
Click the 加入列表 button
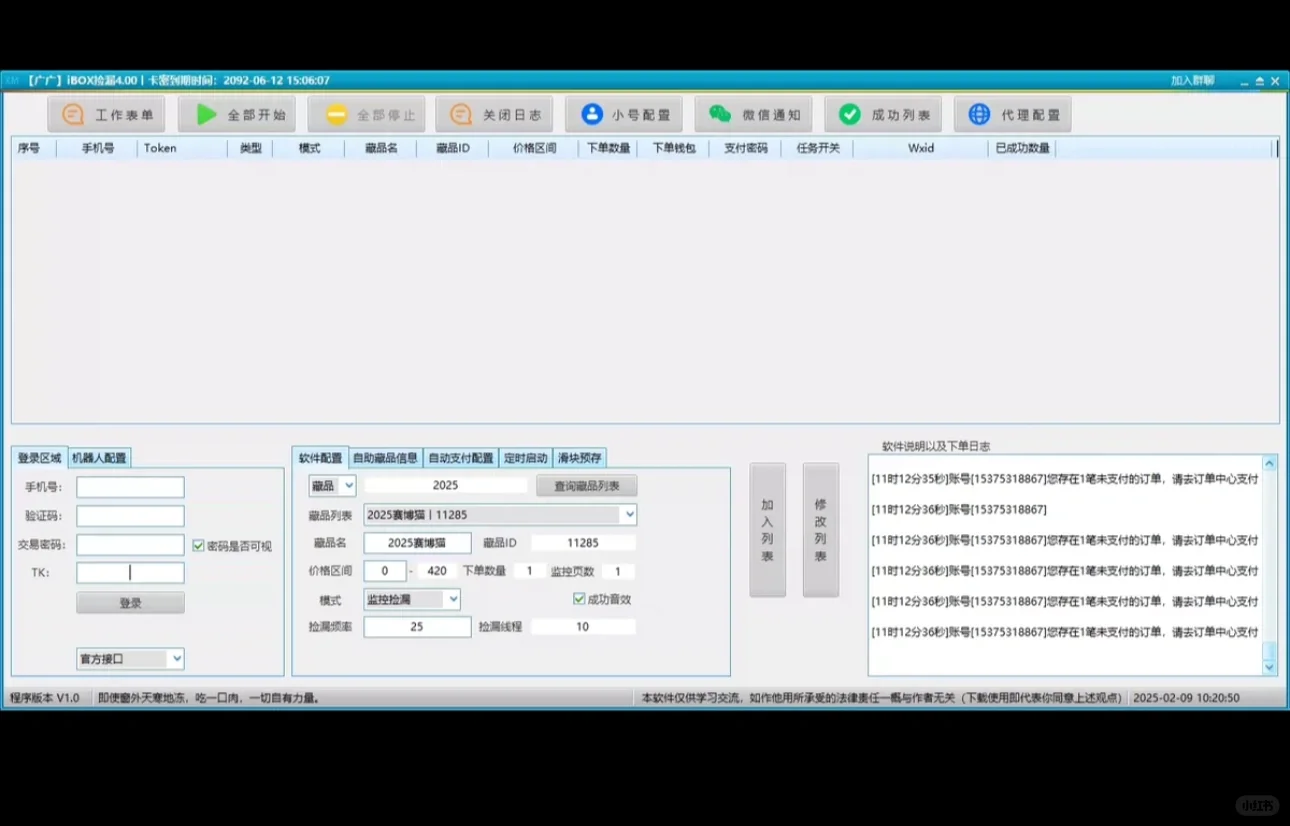pyautogui.click(x=768, y=530)
